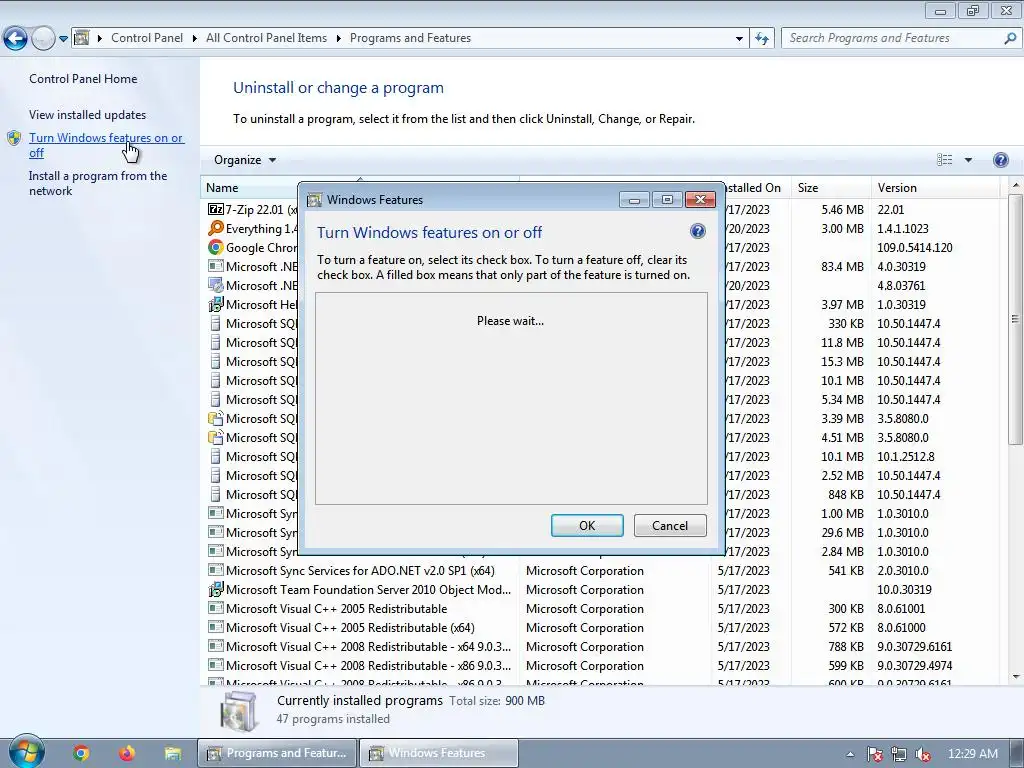
Task: Click the shield icon beside Windows features link
Action: tap(14, 138)
